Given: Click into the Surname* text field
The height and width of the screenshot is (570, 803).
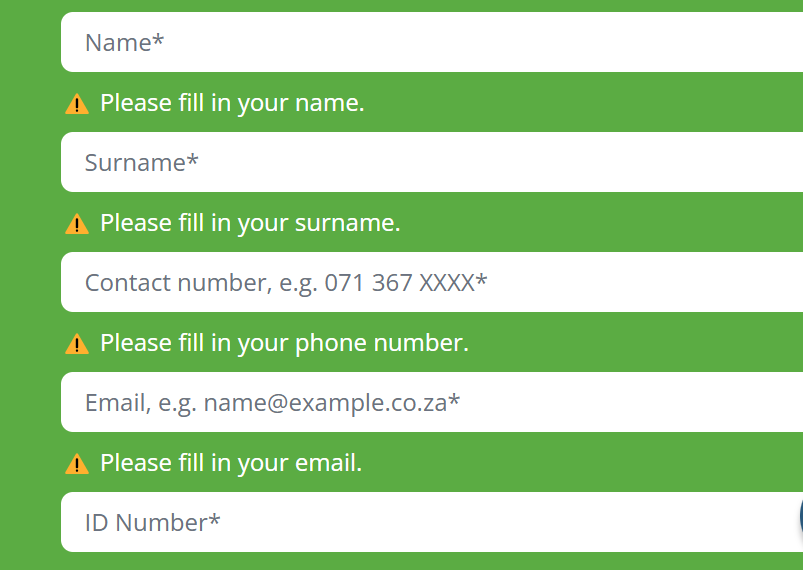Looking at the screenshot, I should (x=432, y=162).
